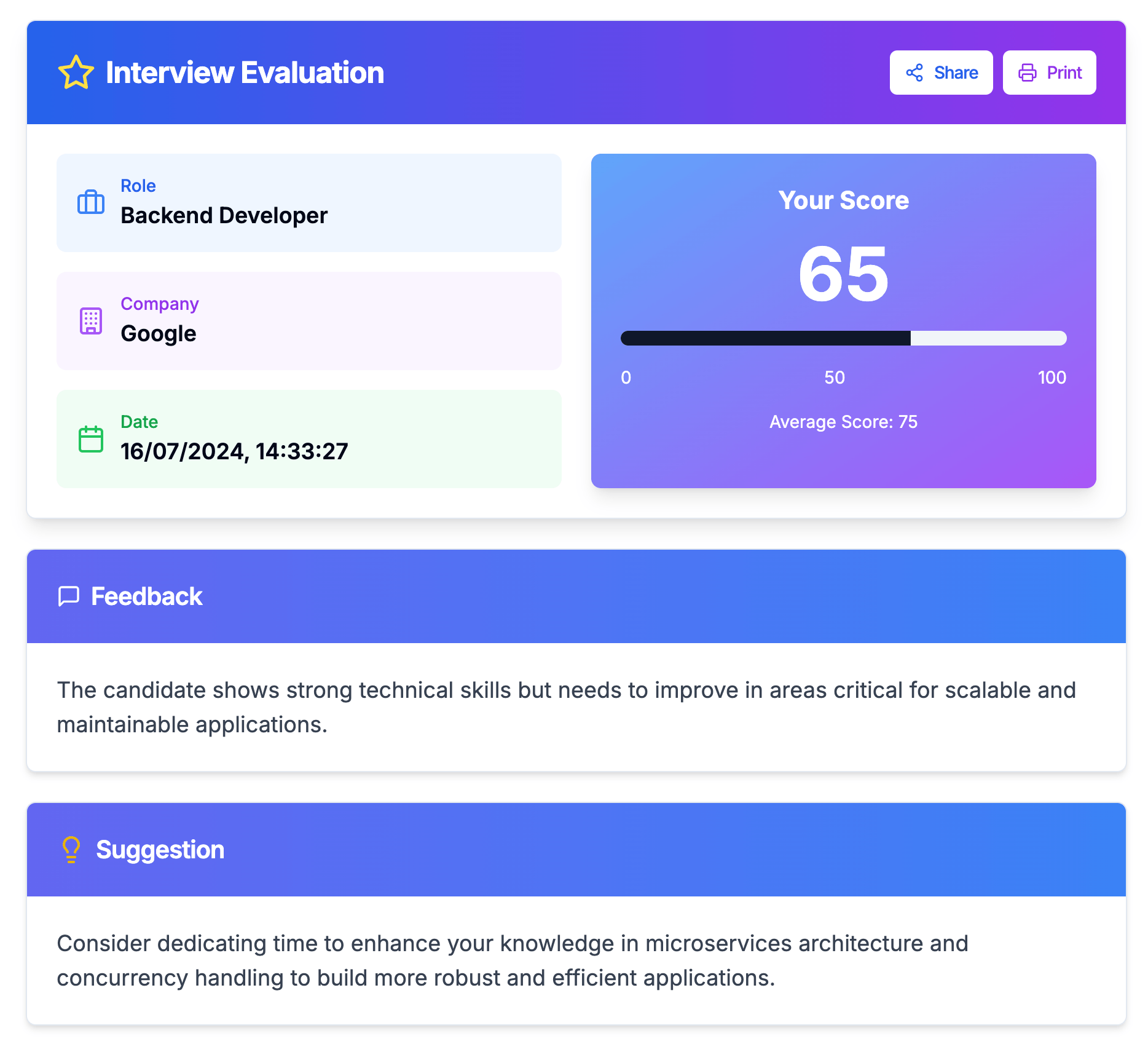Click the score progress bar
This screenshot has height=1044, width=1148.
click(x=843, y=338)
